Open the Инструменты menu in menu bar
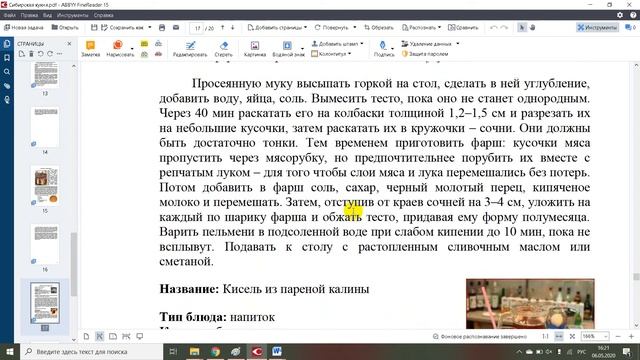640x360 pixels. 72,15
